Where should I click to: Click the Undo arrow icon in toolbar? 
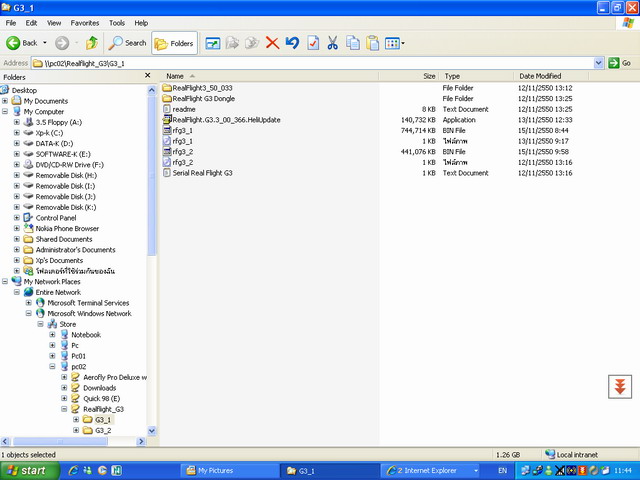292,43
